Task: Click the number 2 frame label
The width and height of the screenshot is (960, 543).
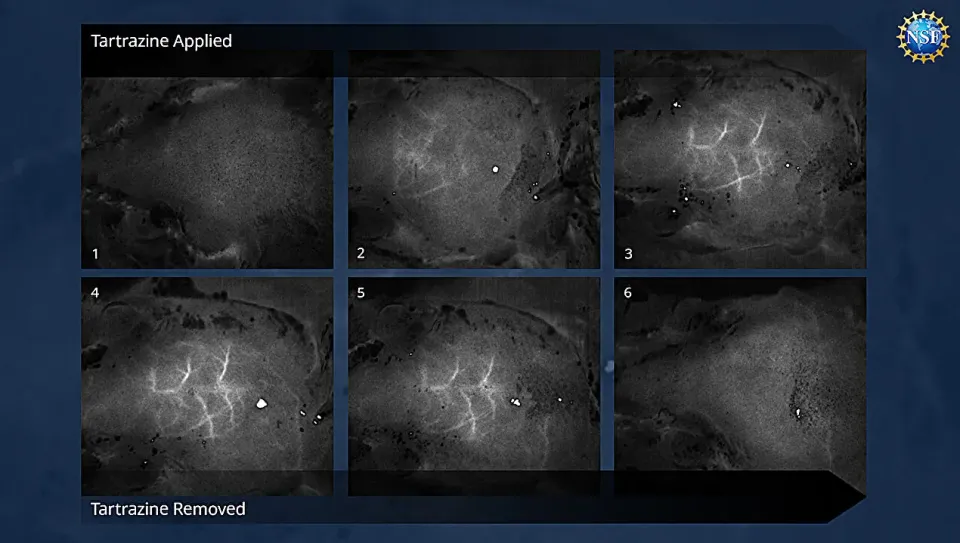Action: pos(361,253)
